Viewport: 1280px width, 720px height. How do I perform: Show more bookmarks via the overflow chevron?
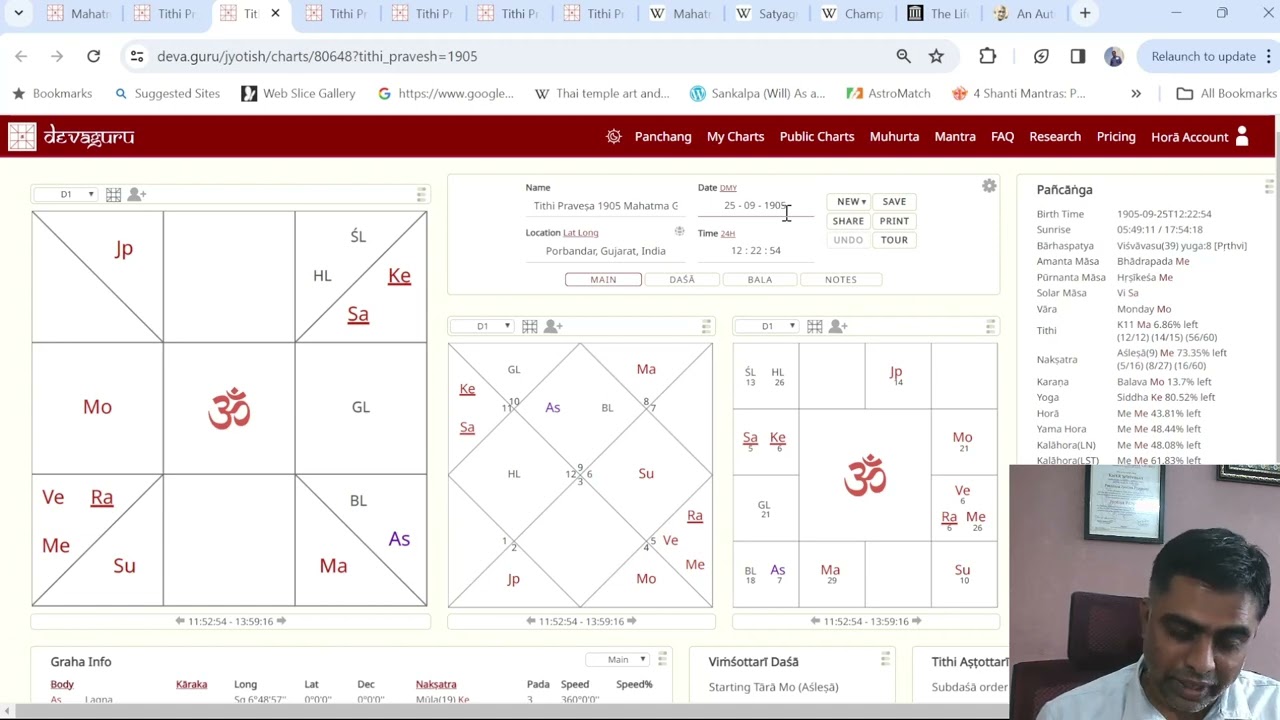coord(1136,93)
